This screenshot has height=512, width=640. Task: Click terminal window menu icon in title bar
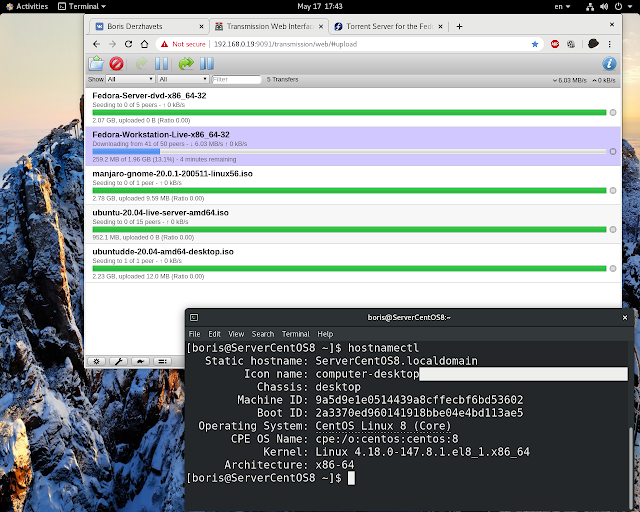click(194, 317)
